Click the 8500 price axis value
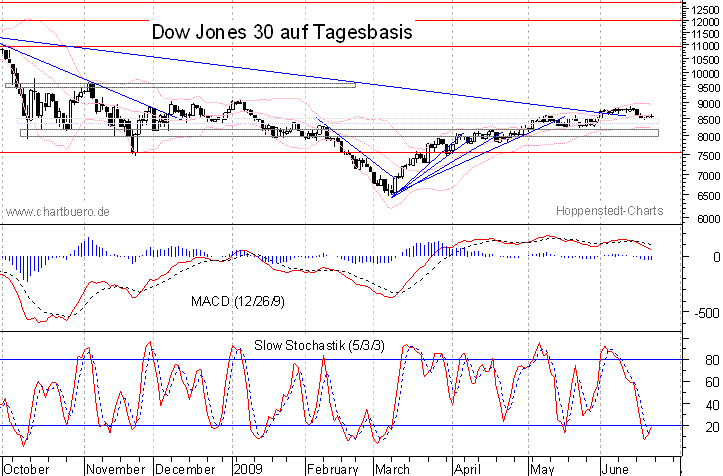The image size is (723, 476). pyautogui.click(x=708, y=120)
